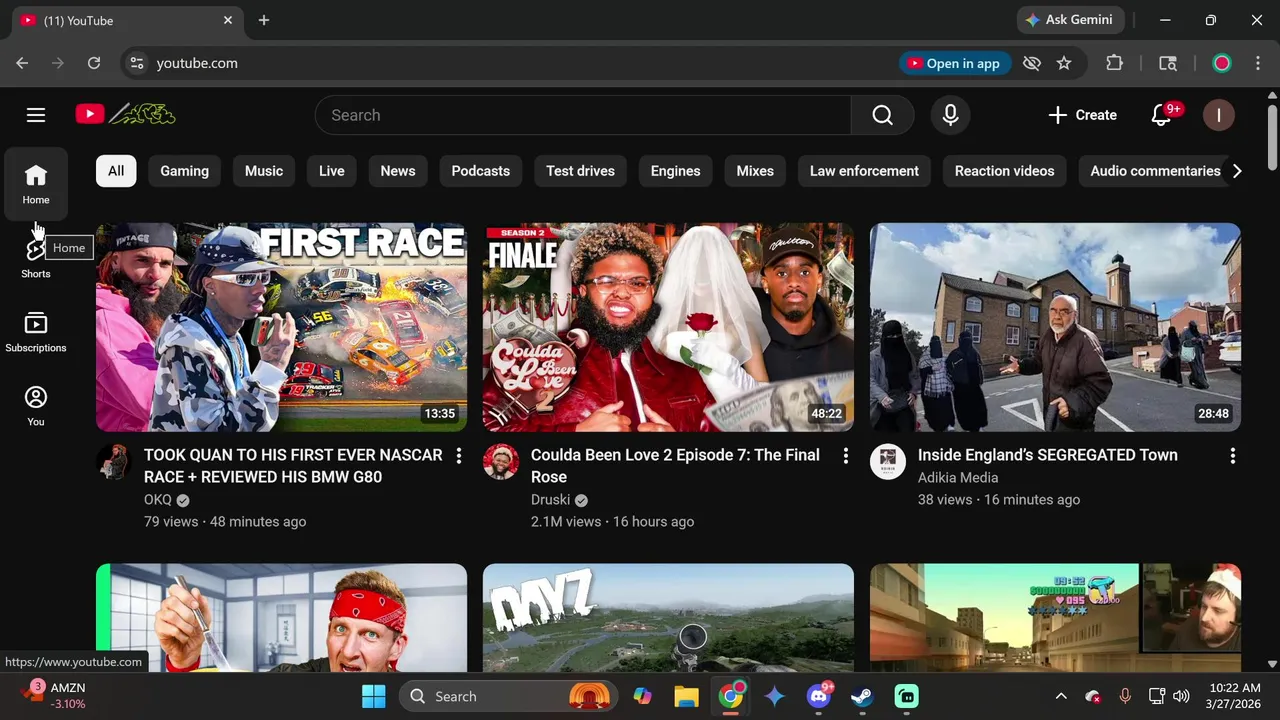Click the Ask Gemini button
Image resolution: width=1280 pixels, height=720 pixels.
pyautogui.click(x=1070, y=20)
